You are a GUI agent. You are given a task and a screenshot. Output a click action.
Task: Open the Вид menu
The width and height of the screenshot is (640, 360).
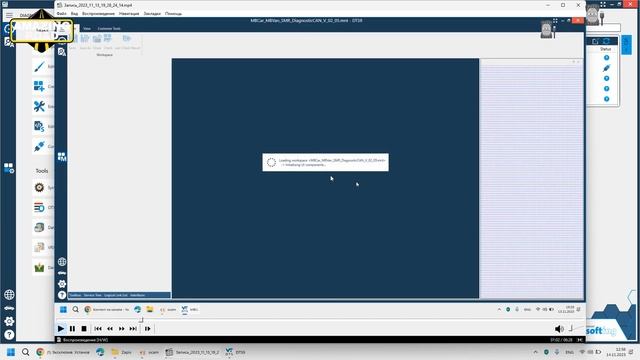pyautogui.click(x=74, y=13)
